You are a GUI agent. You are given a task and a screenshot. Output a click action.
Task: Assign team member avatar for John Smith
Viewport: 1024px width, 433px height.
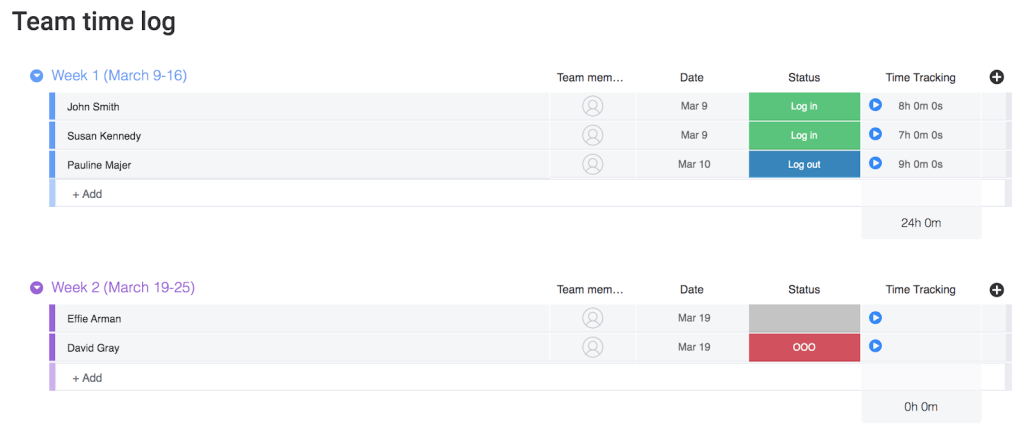pos(592,106)
